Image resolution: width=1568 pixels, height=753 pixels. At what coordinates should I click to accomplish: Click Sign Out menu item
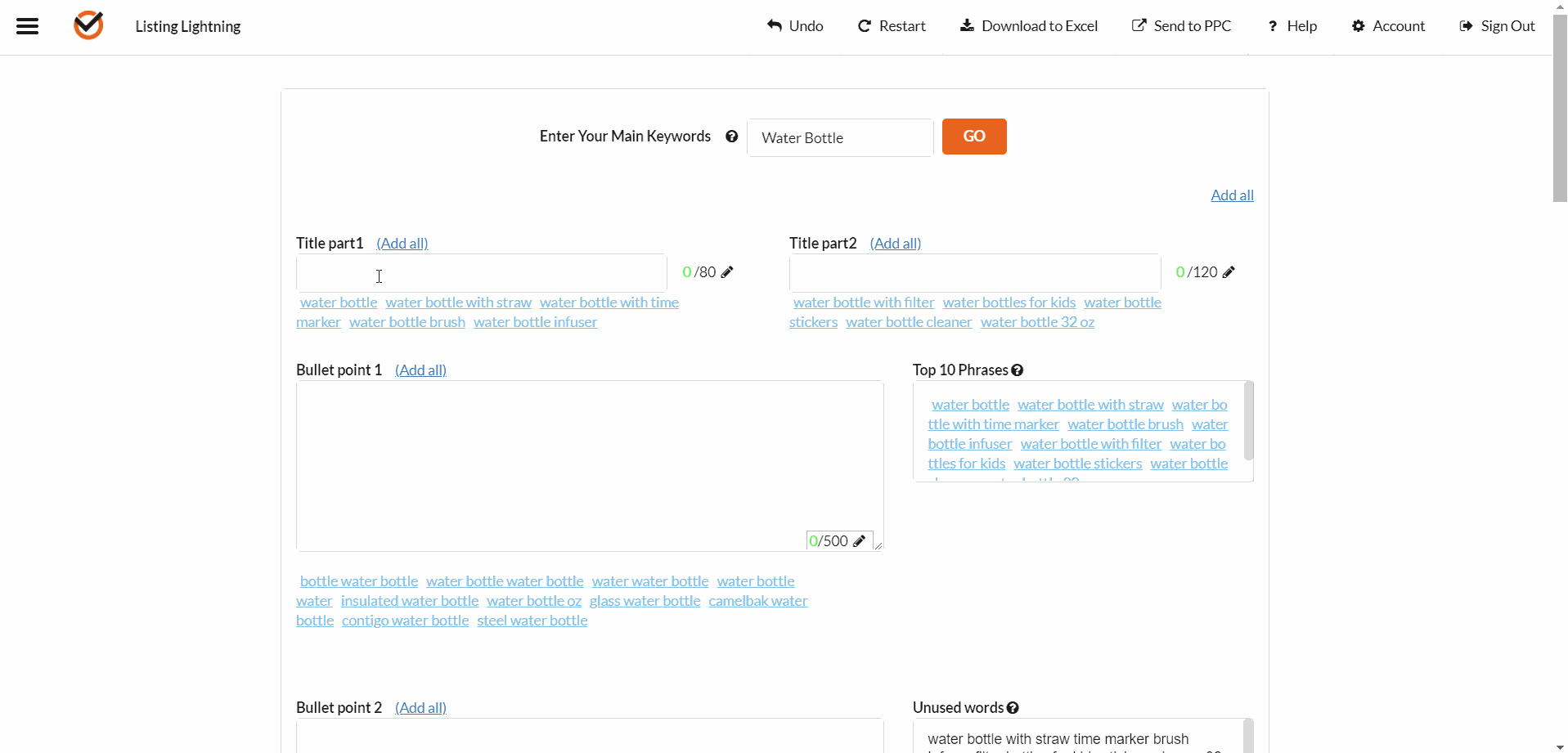(x=1497, y=26)
